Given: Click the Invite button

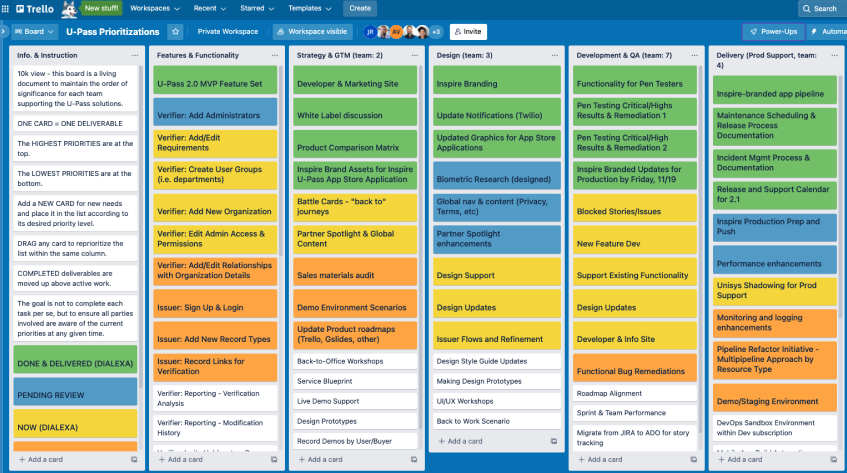Looking at the screenshot, I should point(468,32).
